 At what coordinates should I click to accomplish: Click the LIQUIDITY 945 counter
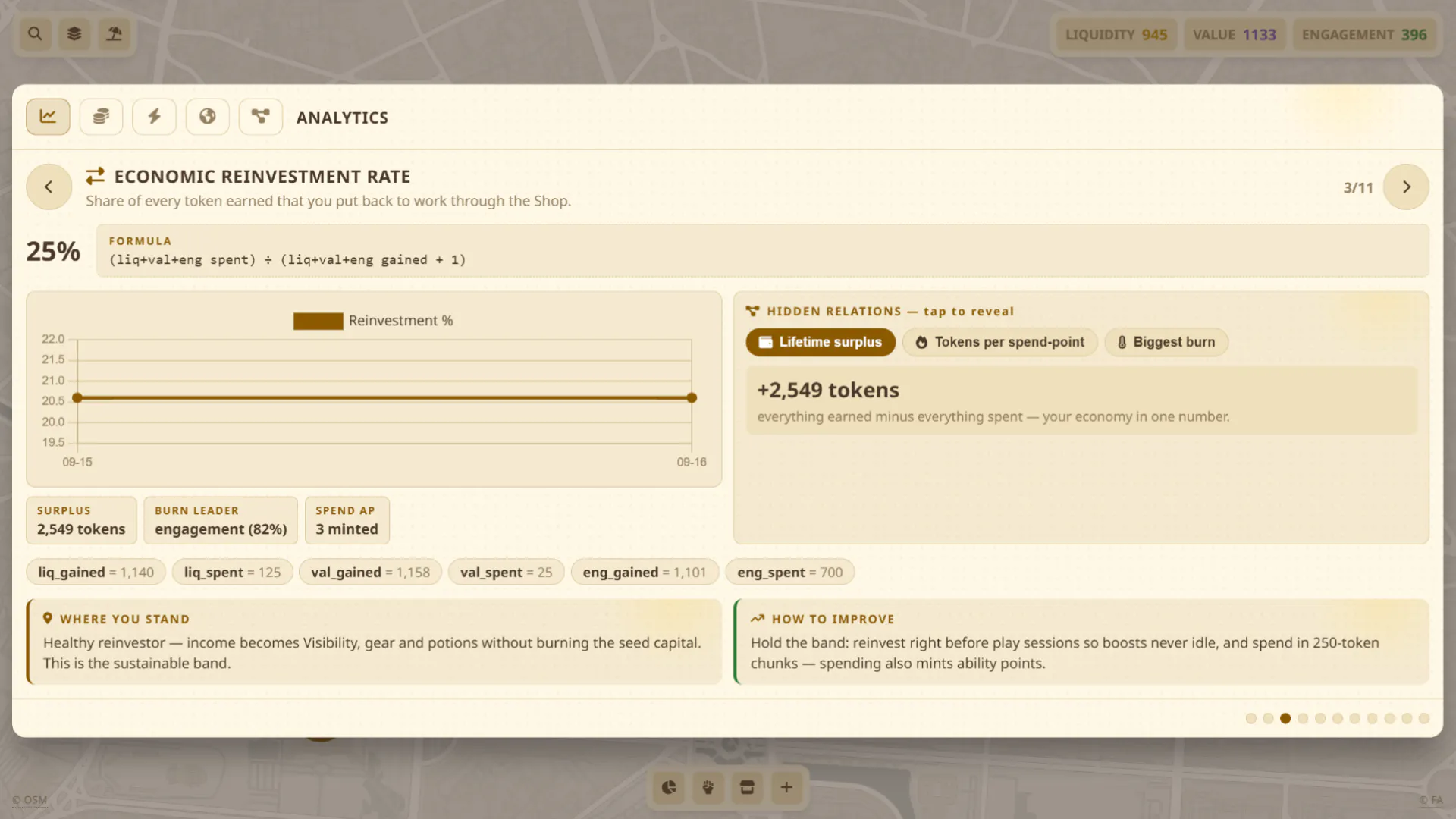click(1116, 35)
